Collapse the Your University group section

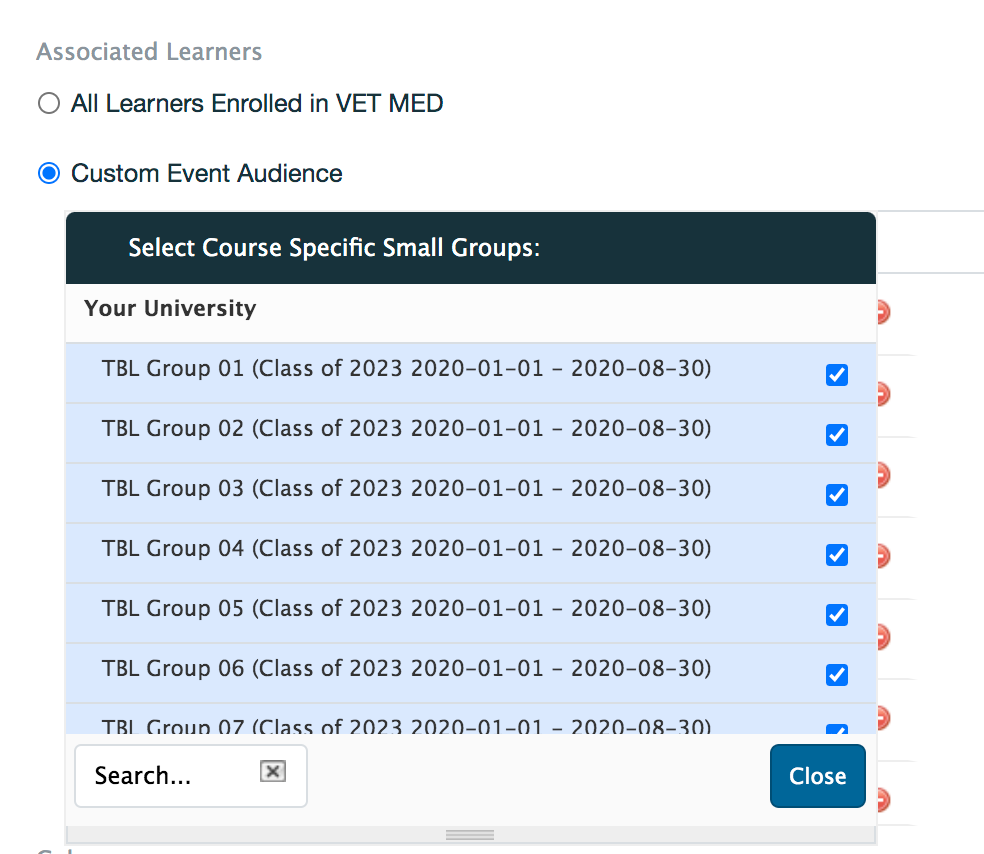169,308
